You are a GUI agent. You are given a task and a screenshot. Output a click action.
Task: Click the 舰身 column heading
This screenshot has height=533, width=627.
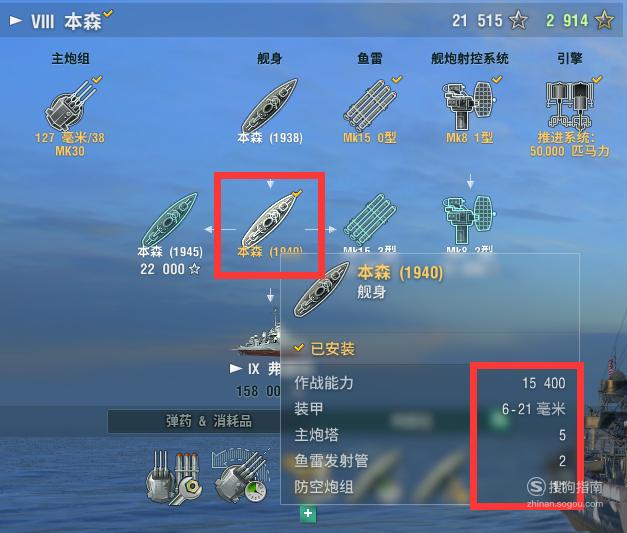[270, 59]
